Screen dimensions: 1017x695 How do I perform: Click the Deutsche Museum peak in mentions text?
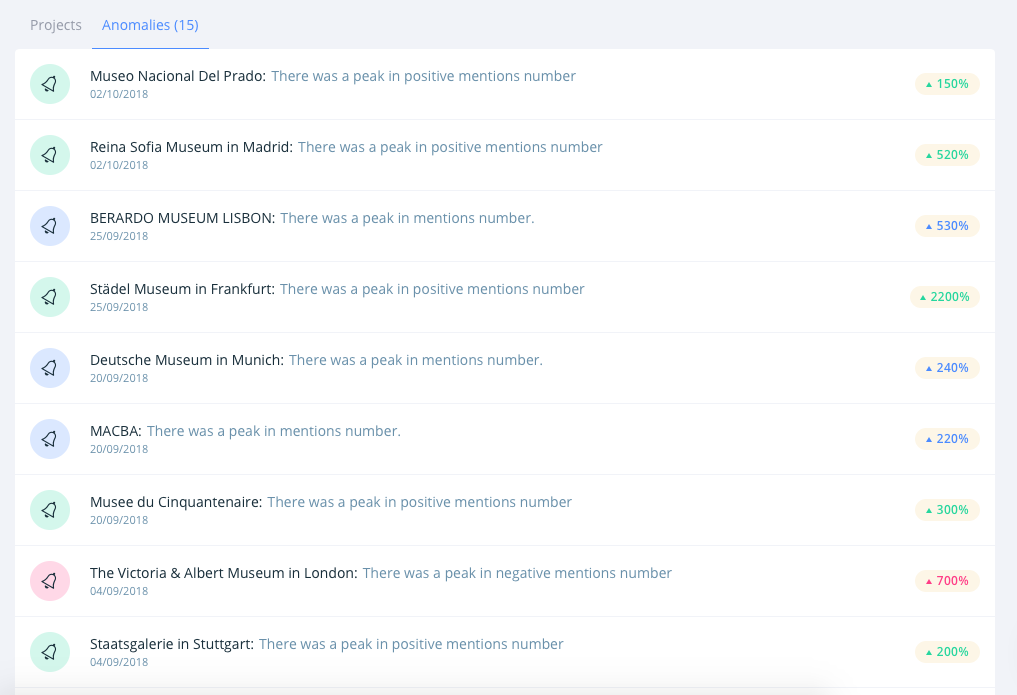click(x=415, y=360)
